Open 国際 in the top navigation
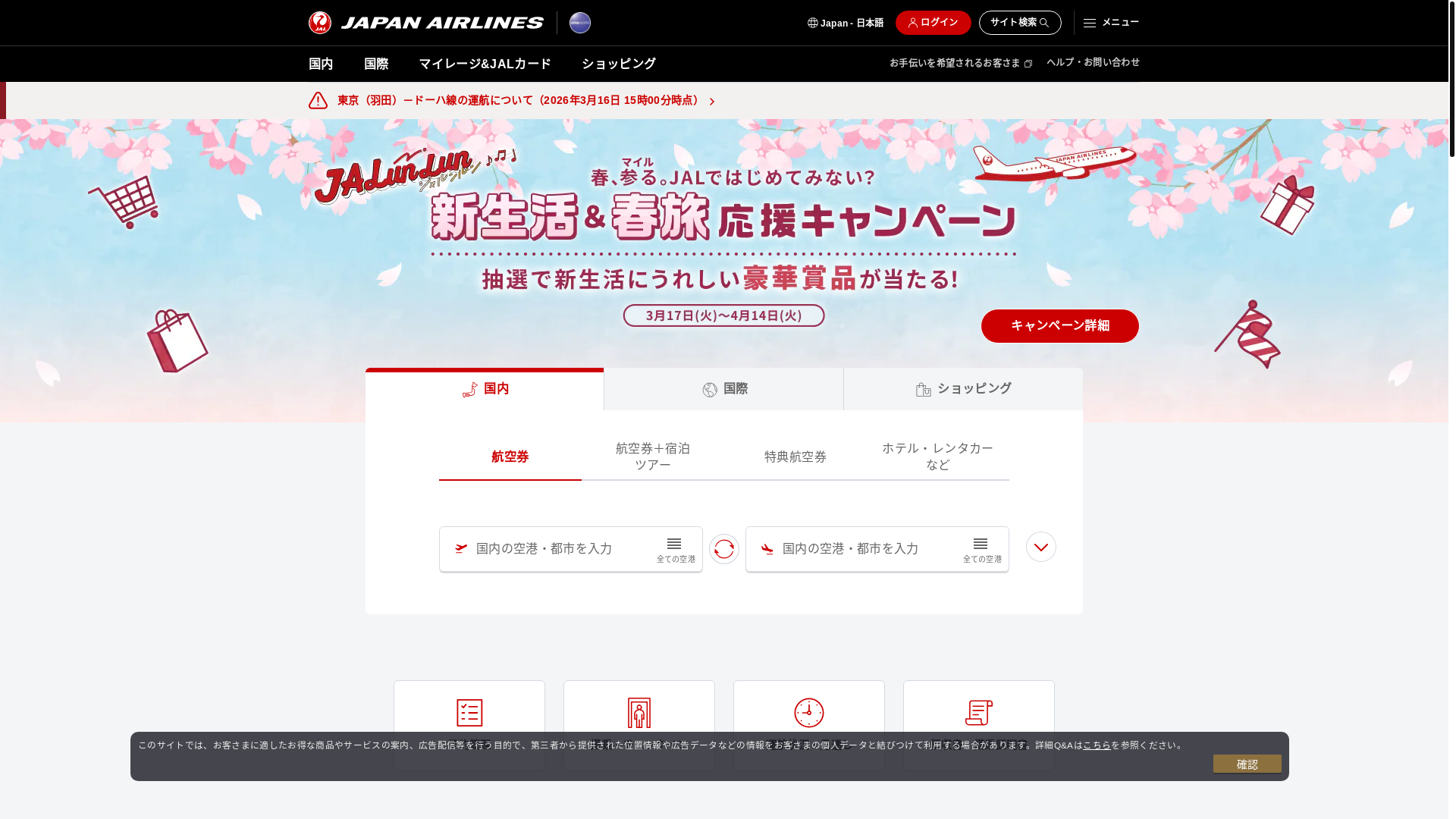 tap(376, 64)
